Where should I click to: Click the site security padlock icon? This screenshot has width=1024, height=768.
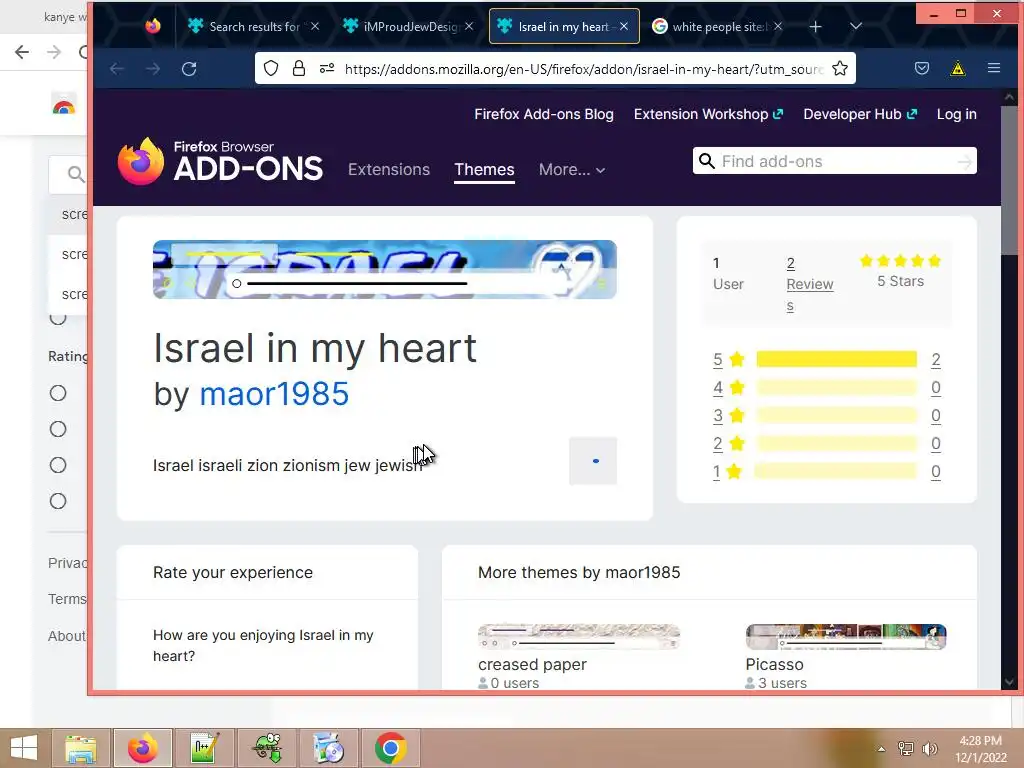tap(298, 69)
